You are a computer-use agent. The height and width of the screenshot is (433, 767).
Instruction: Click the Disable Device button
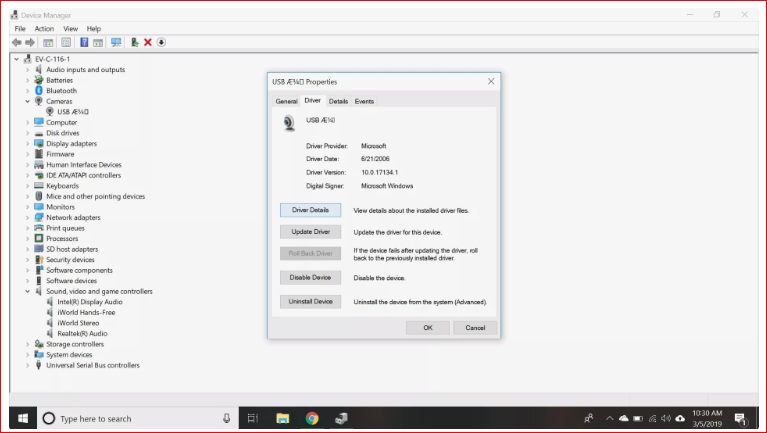(311, 277)
